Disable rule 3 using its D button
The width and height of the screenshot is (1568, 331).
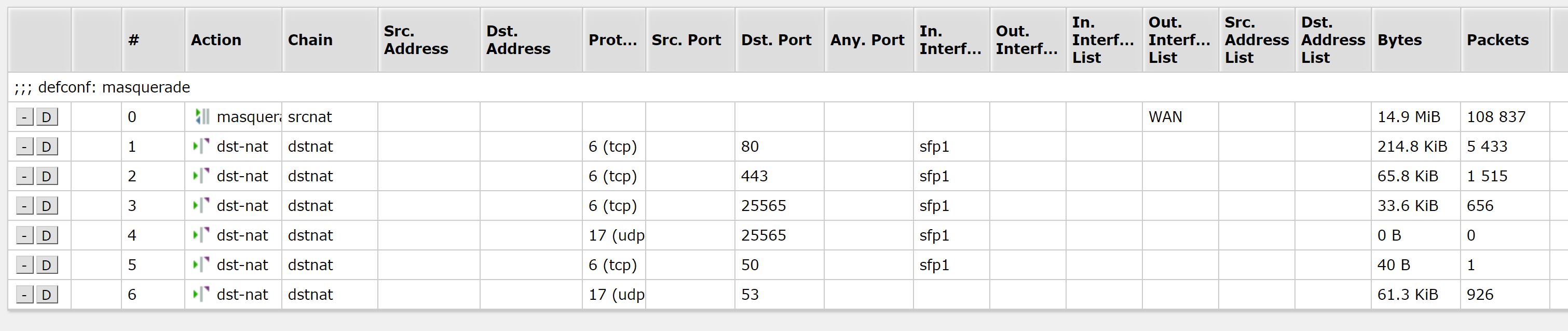point(47,206)
